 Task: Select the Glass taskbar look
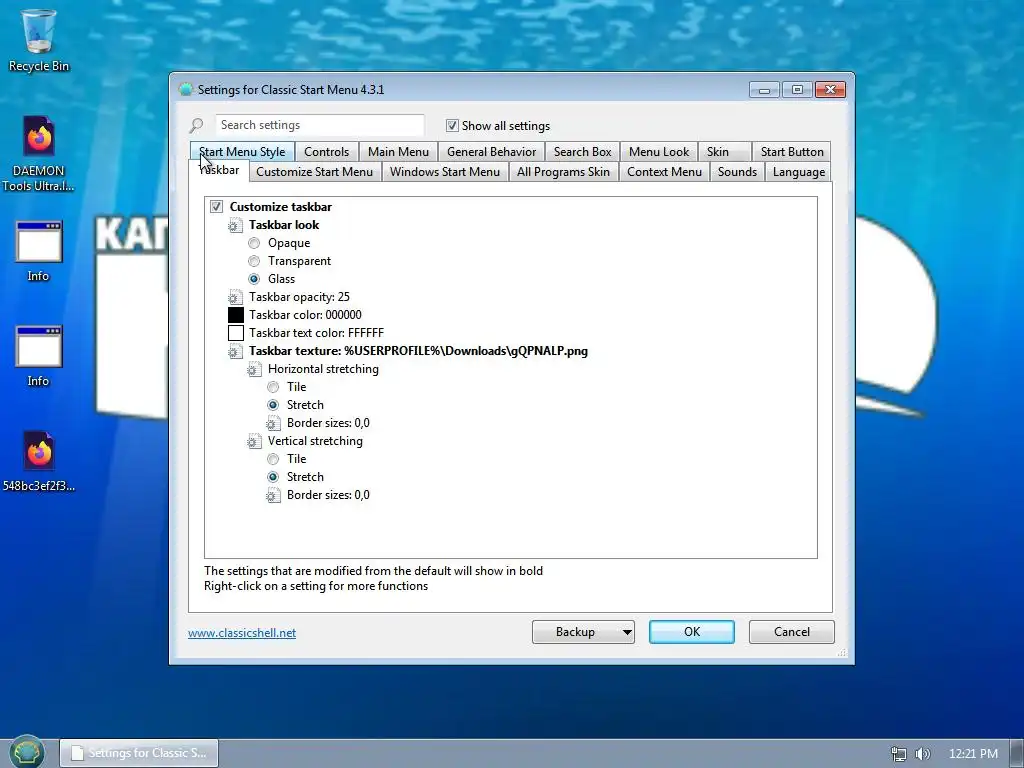click(254, 279)
